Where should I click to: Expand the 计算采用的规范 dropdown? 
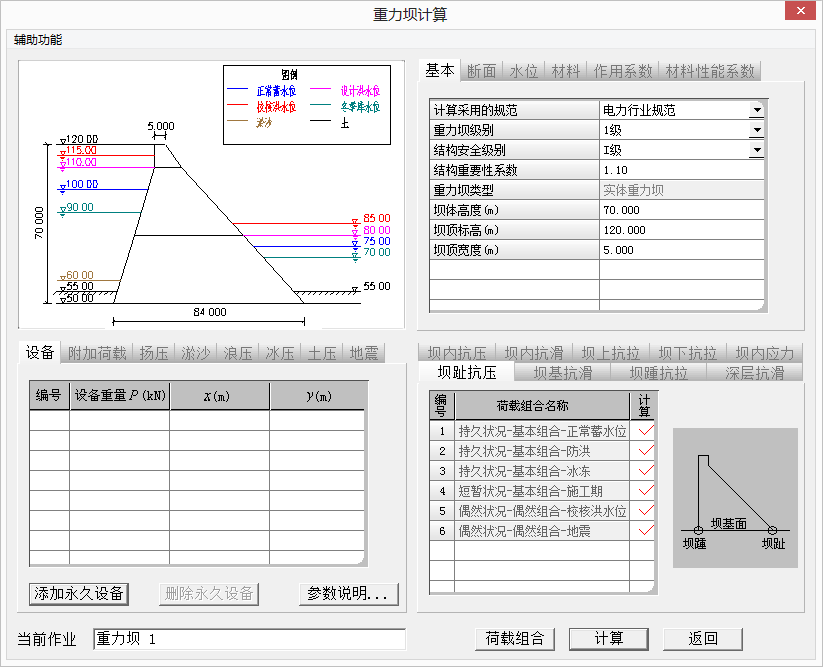pos(756,110)
